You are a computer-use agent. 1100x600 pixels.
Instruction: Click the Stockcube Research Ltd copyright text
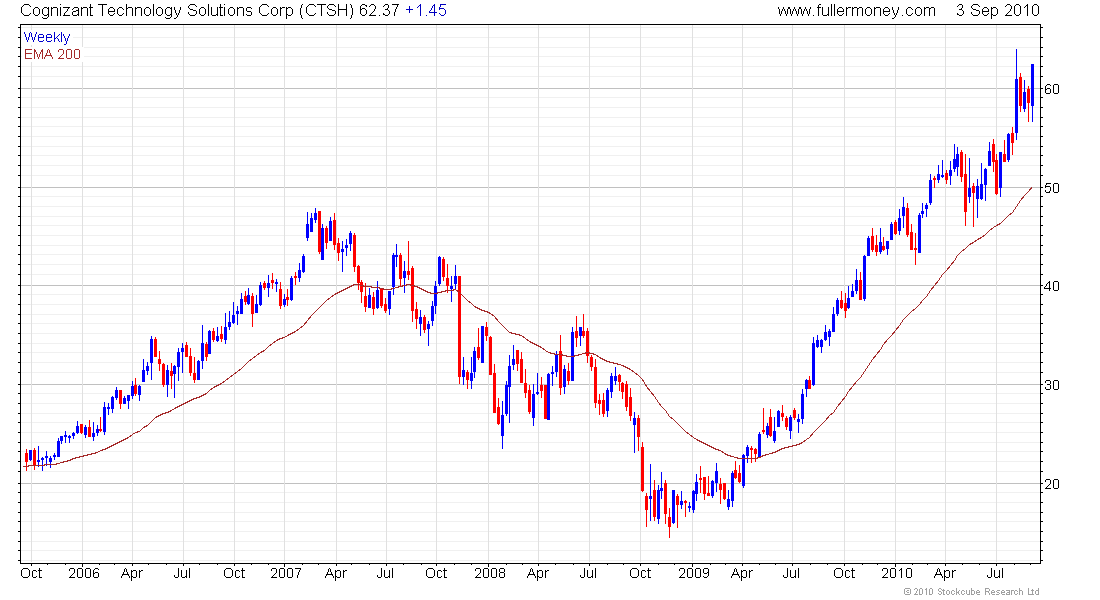point(972,592)
